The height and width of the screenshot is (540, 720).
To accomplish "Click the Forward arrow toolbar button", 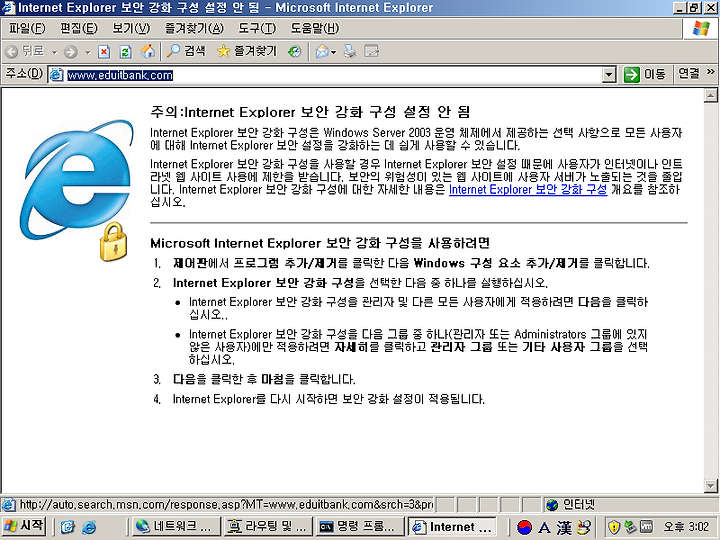I will click(71, 52).
